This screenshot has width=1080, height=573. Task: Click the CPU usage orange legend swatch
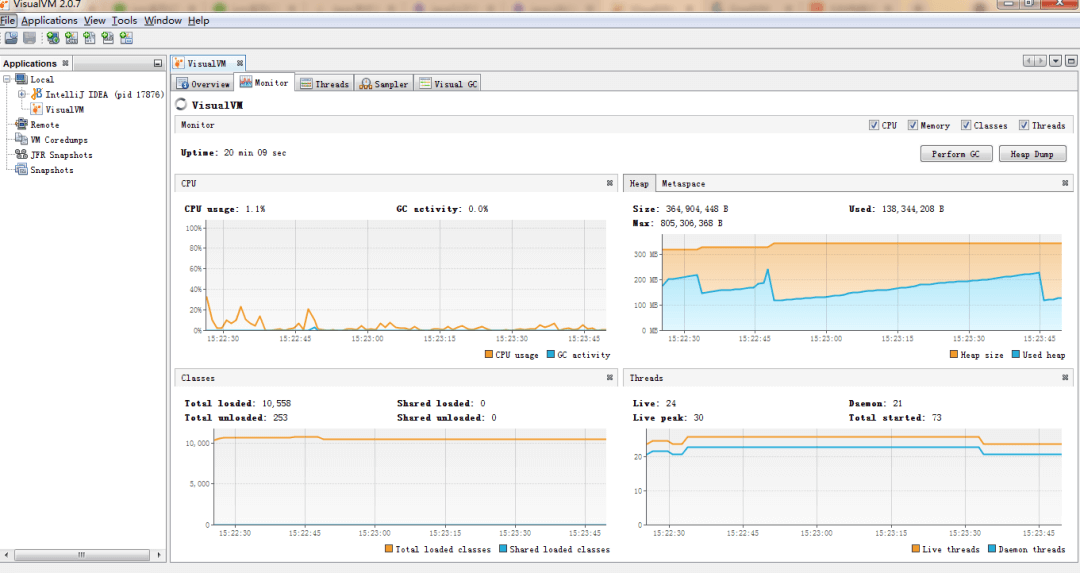(x=488, y=354)
